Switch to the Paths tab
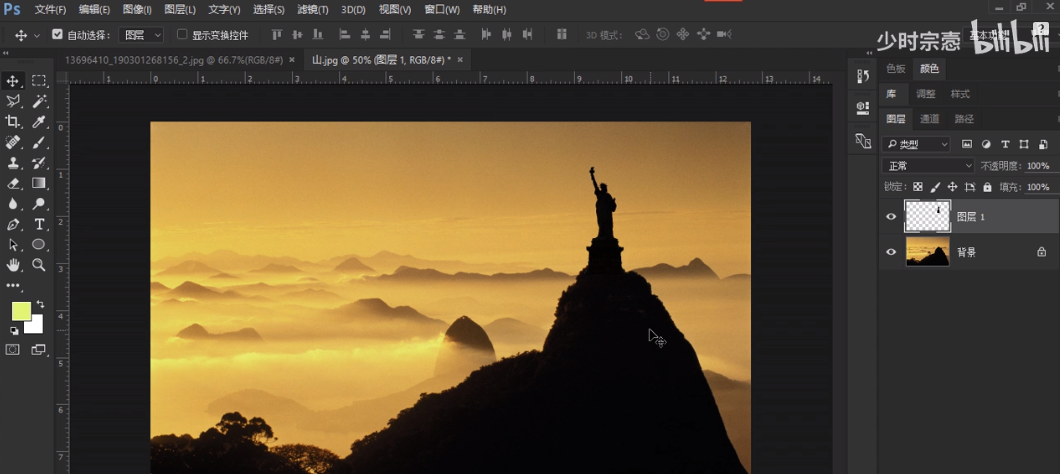This screenshot has width=1060, height=474. (964, 119)
